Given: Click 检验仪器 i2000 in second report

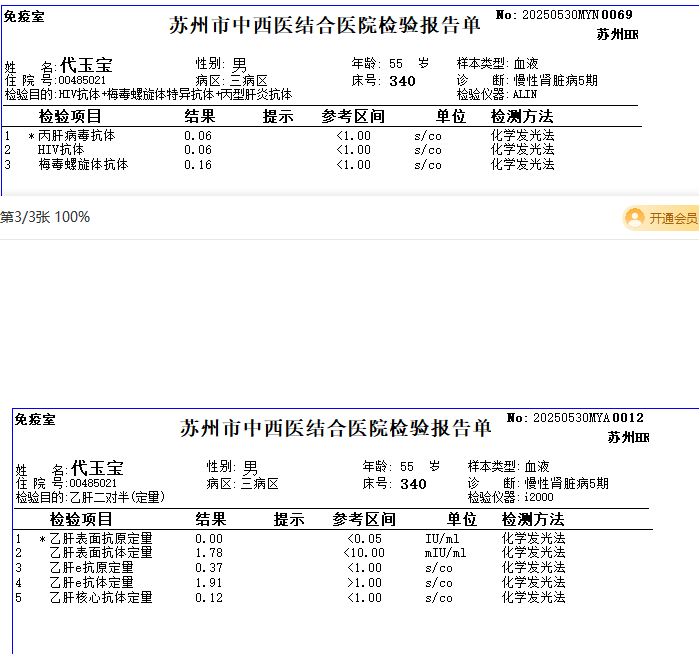Looking at the screenshot, I should point(510,497).
